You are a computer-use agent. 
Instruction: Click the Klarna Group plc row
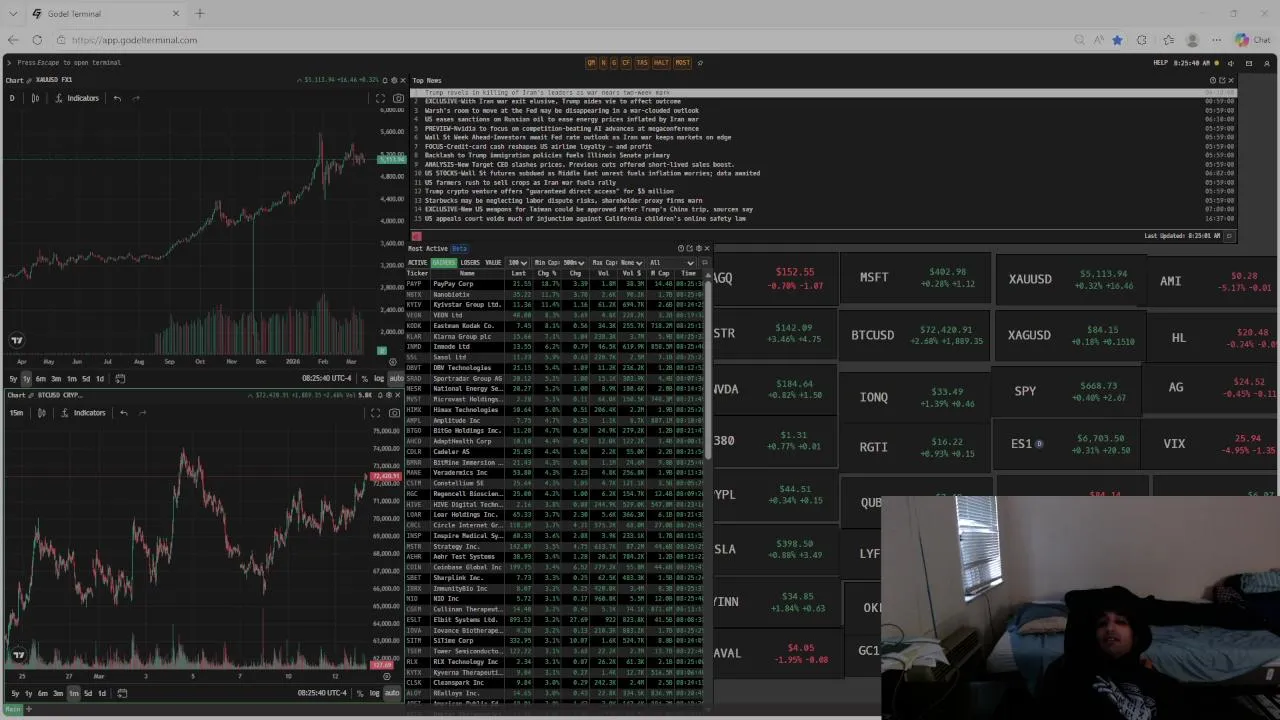point(555,336)
